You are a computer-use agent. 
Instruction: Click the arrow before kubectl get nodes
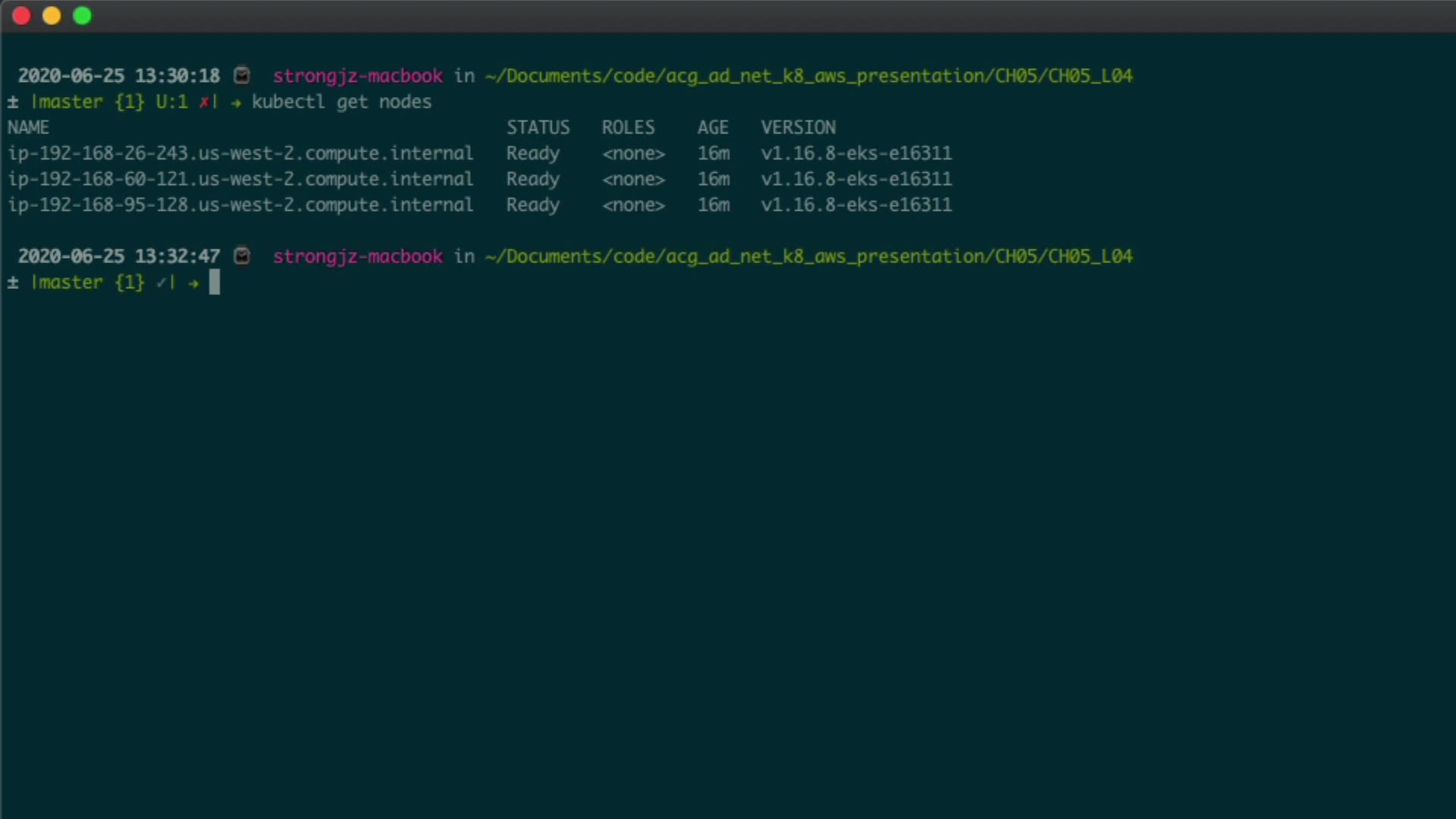pos(236,102)
